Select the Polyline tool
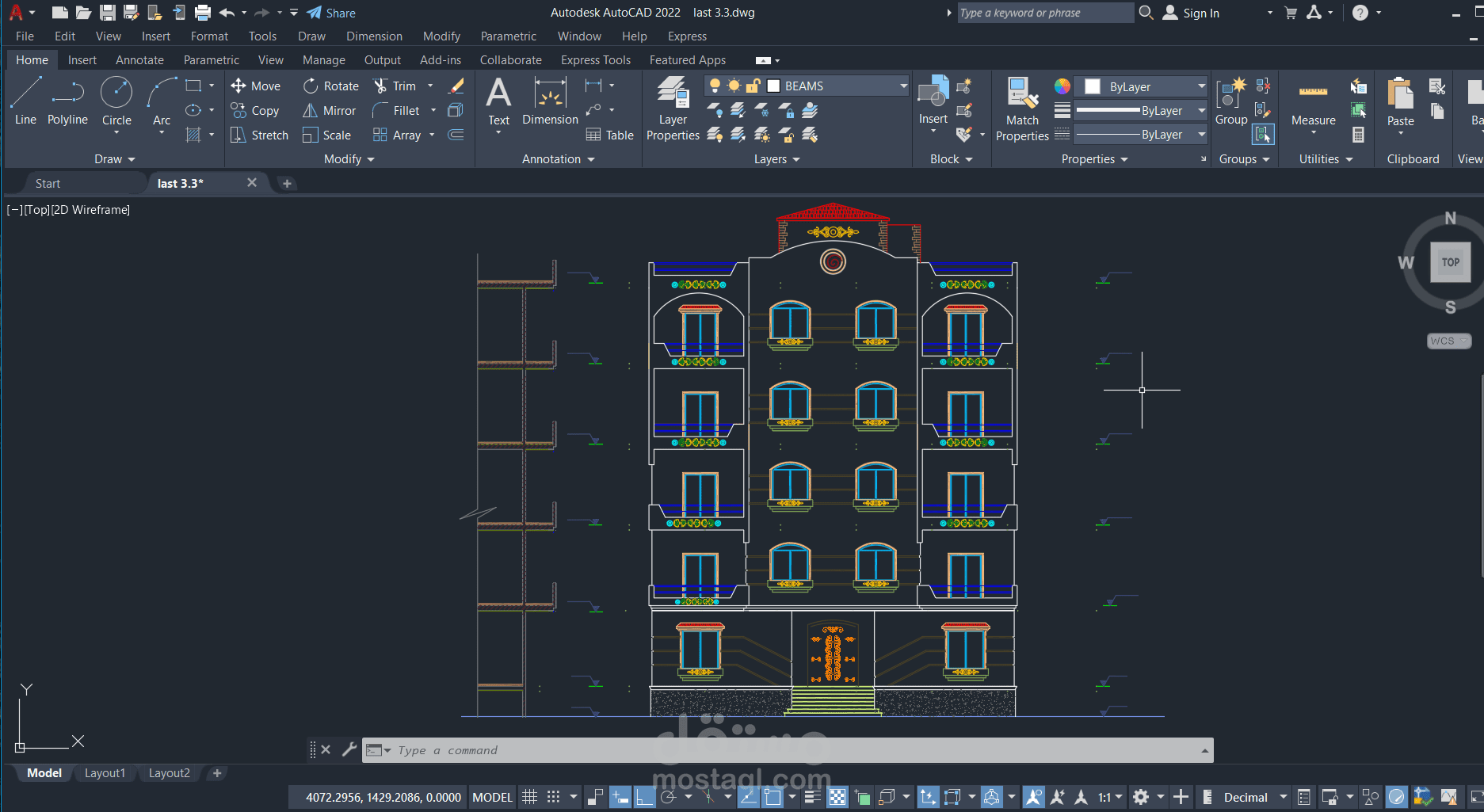1484x812 pixels. 67,101
